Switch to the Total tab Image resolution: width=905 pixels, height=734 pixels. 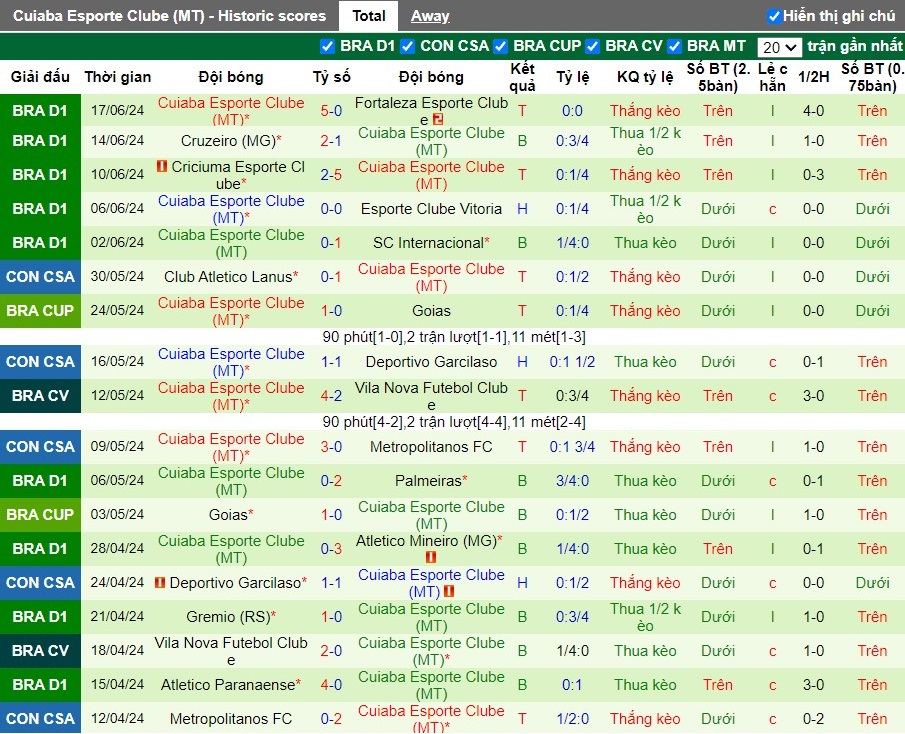click(369, 16)
